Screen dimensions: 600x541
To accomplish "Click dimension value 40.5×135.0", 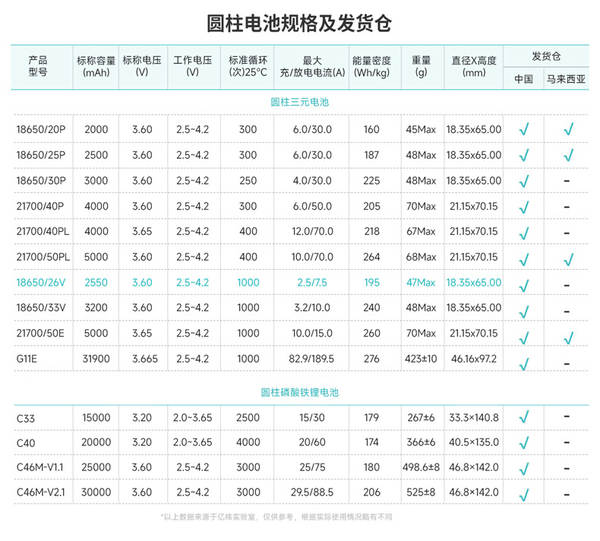I will click(x=474, y=442).
